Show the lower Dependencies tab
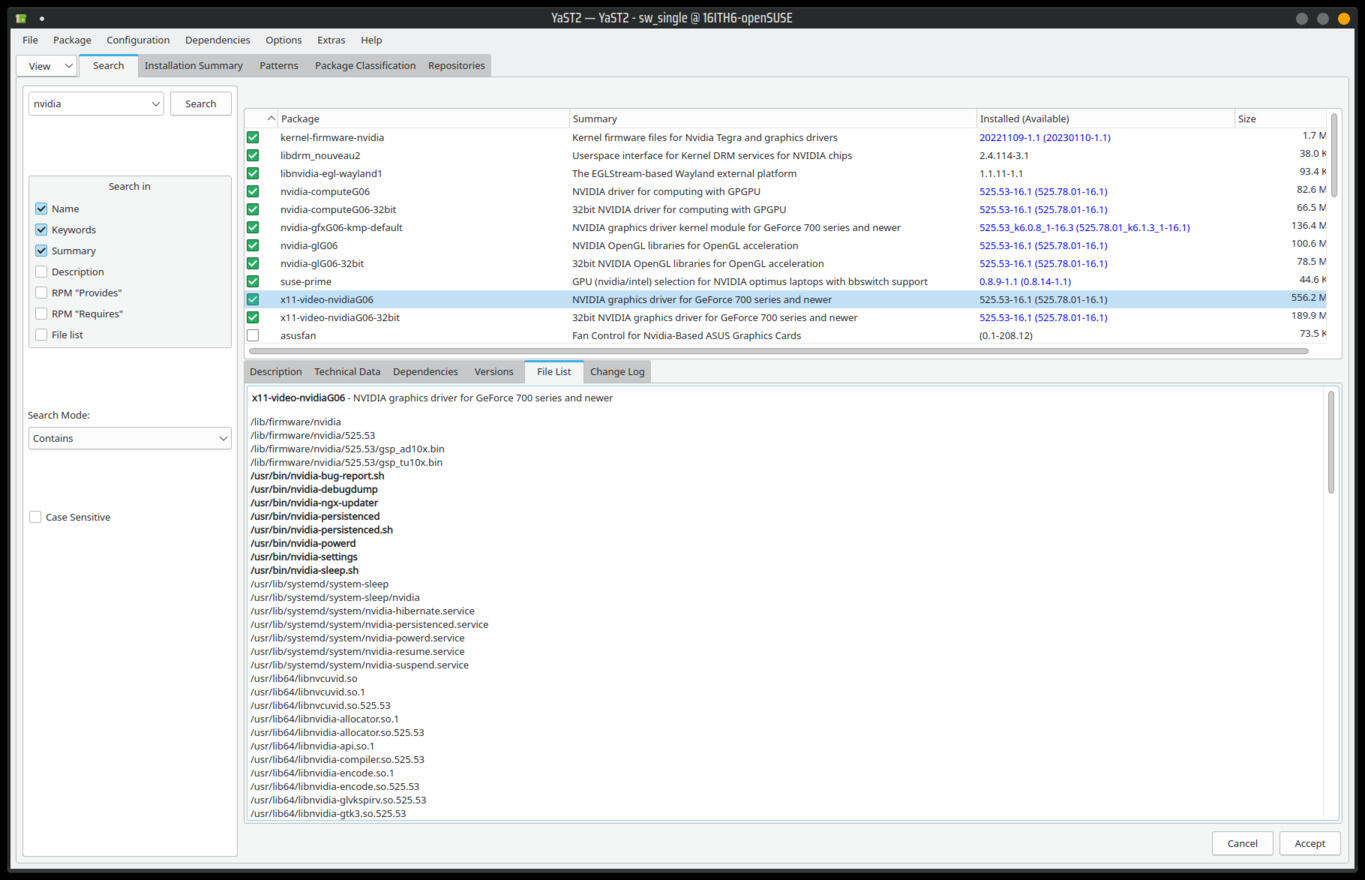Image resolution: width=1365 pixels, height=880 pixels. pyautogui.click(x=425, y=372)
